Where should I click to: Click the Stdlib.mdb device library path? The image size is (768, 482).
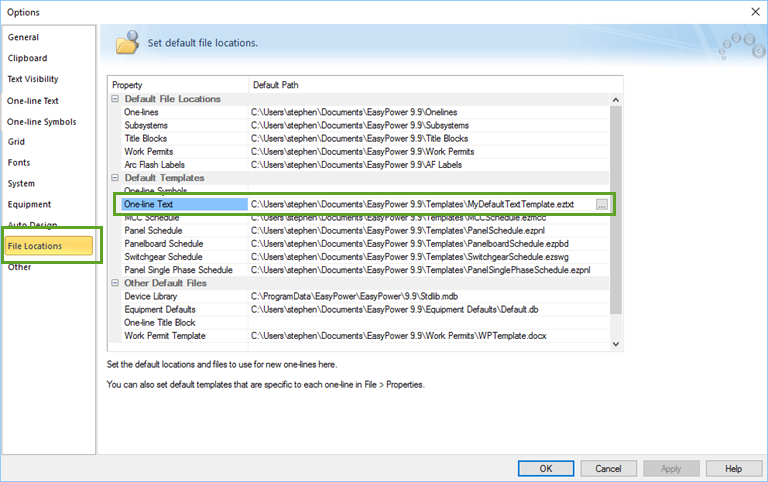[355, 296]
